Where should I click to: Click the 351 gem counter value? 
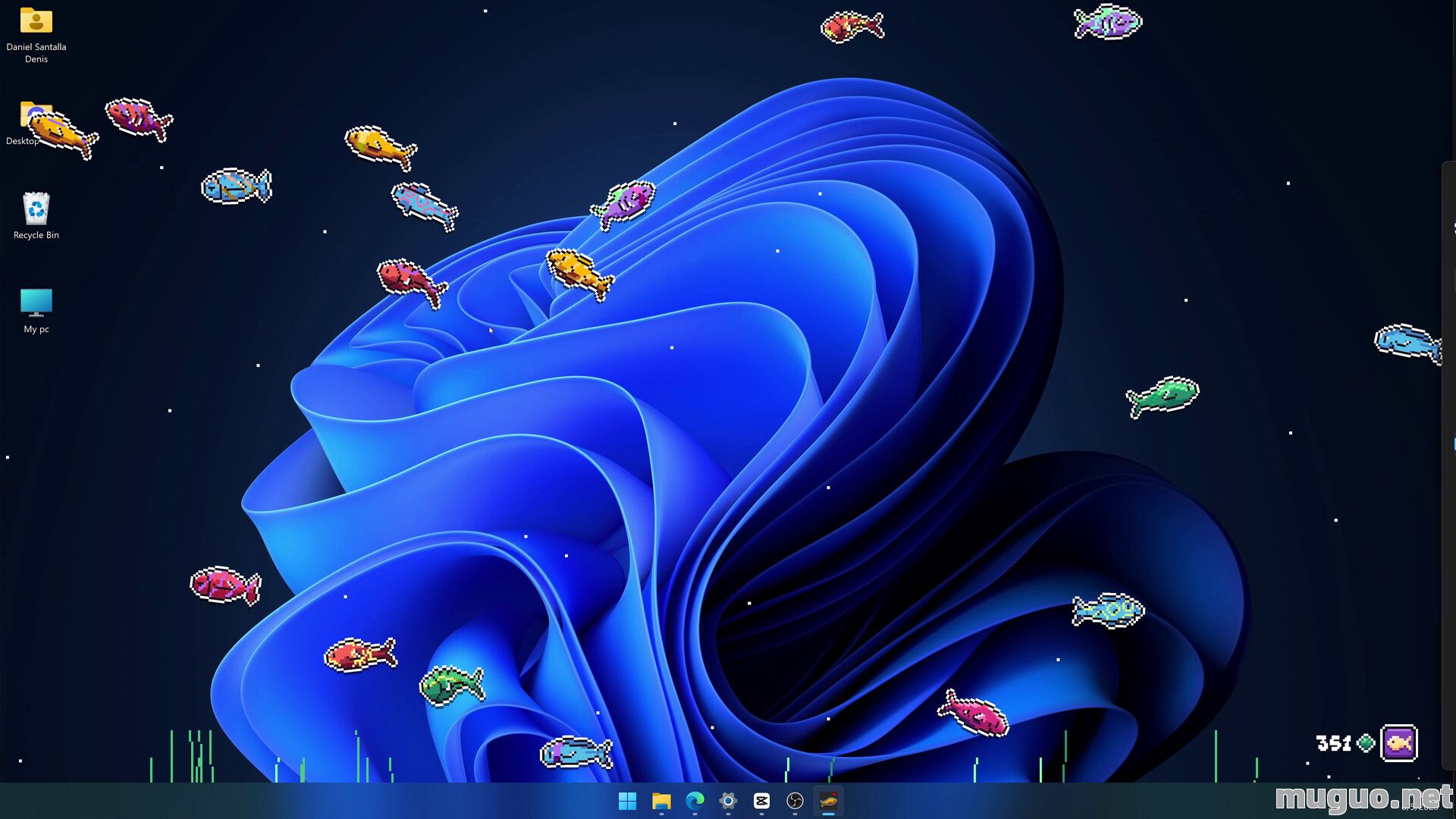tap(1335, 743)
